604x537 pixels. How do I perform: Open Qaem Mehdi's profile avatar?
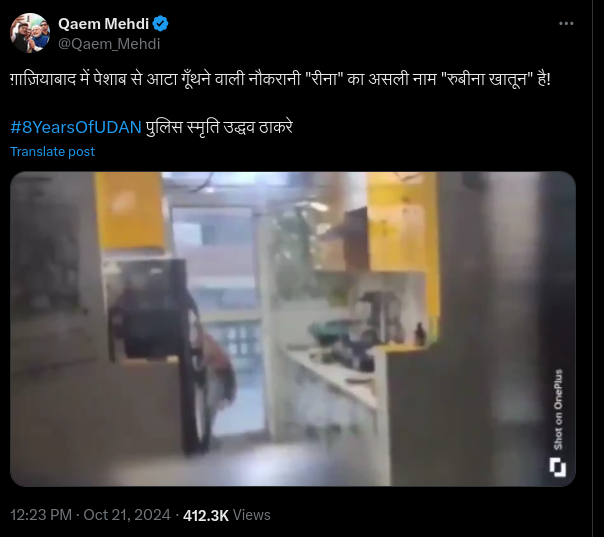pos(30,33)
